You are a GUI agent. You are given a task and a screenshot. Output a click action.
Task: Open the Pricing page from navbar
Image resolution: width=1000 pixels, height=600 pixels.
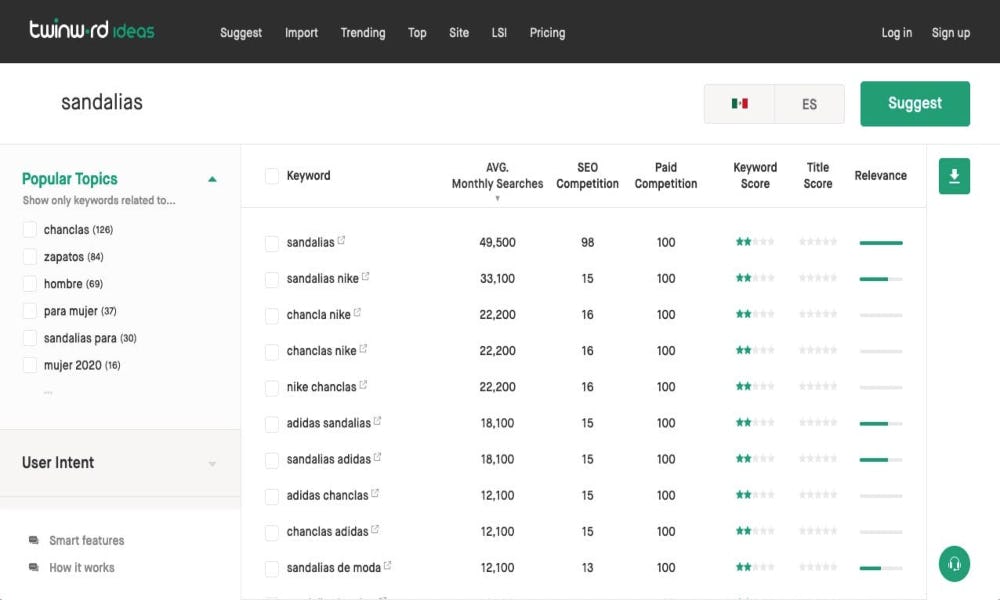[547, 32]
